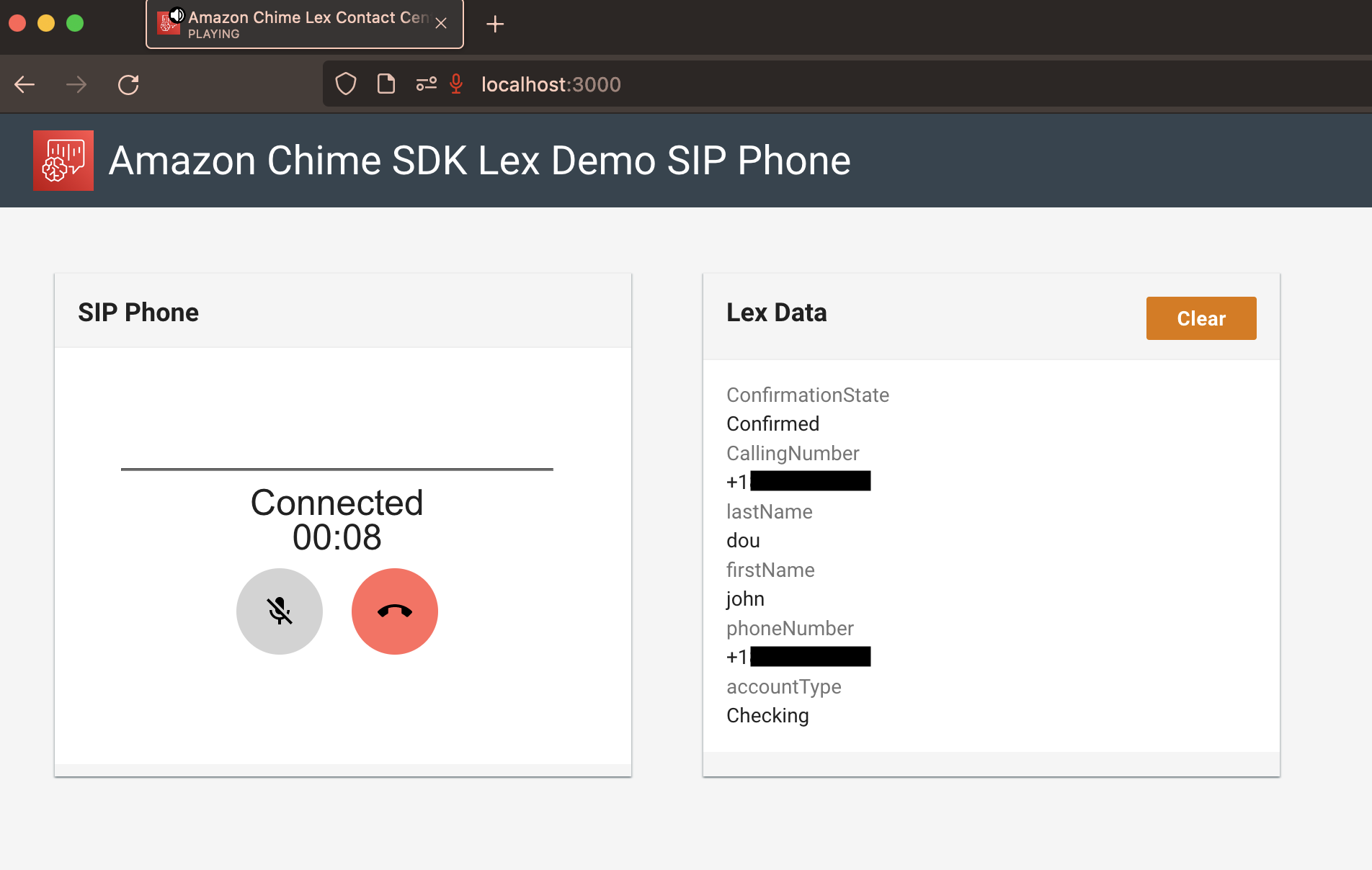Click the Confirmed value

(772, 423)
